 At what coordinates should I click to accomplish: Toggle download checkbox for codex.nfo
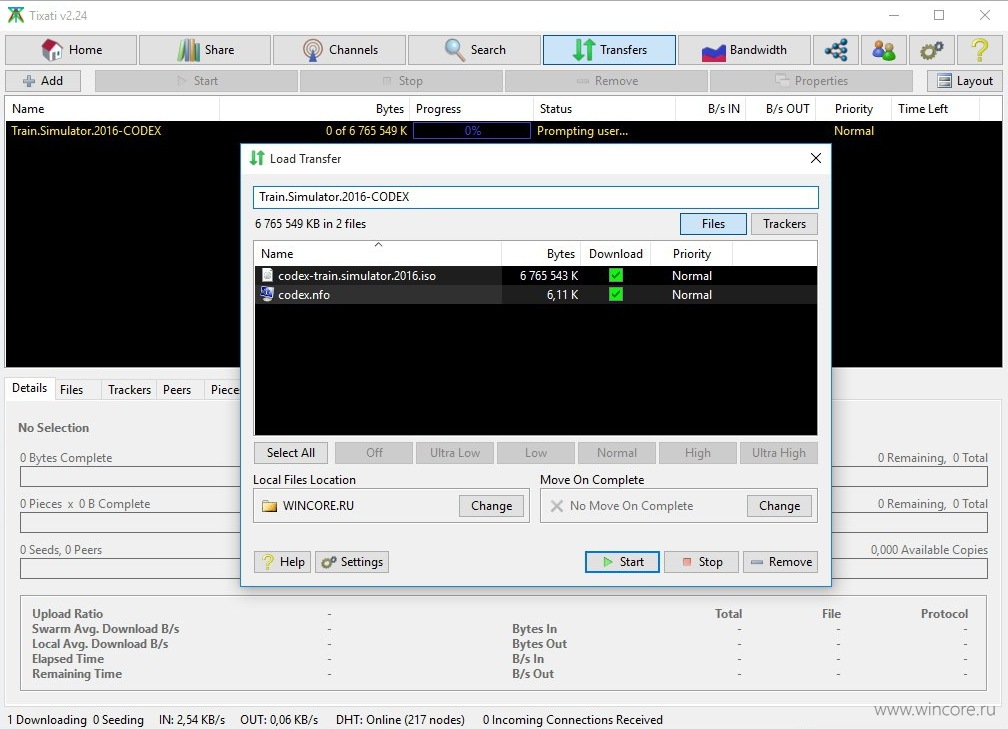coord(616,294)
